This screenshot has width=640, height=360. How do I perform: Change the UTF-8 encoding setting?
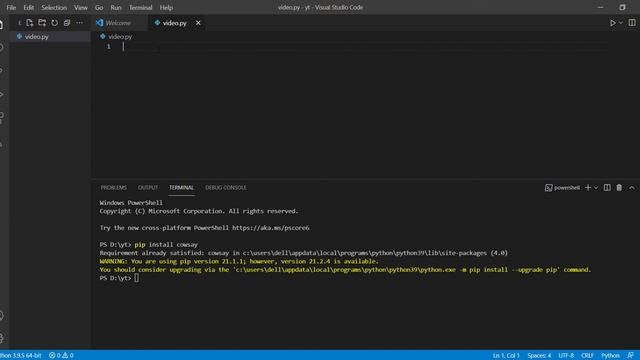566,356
